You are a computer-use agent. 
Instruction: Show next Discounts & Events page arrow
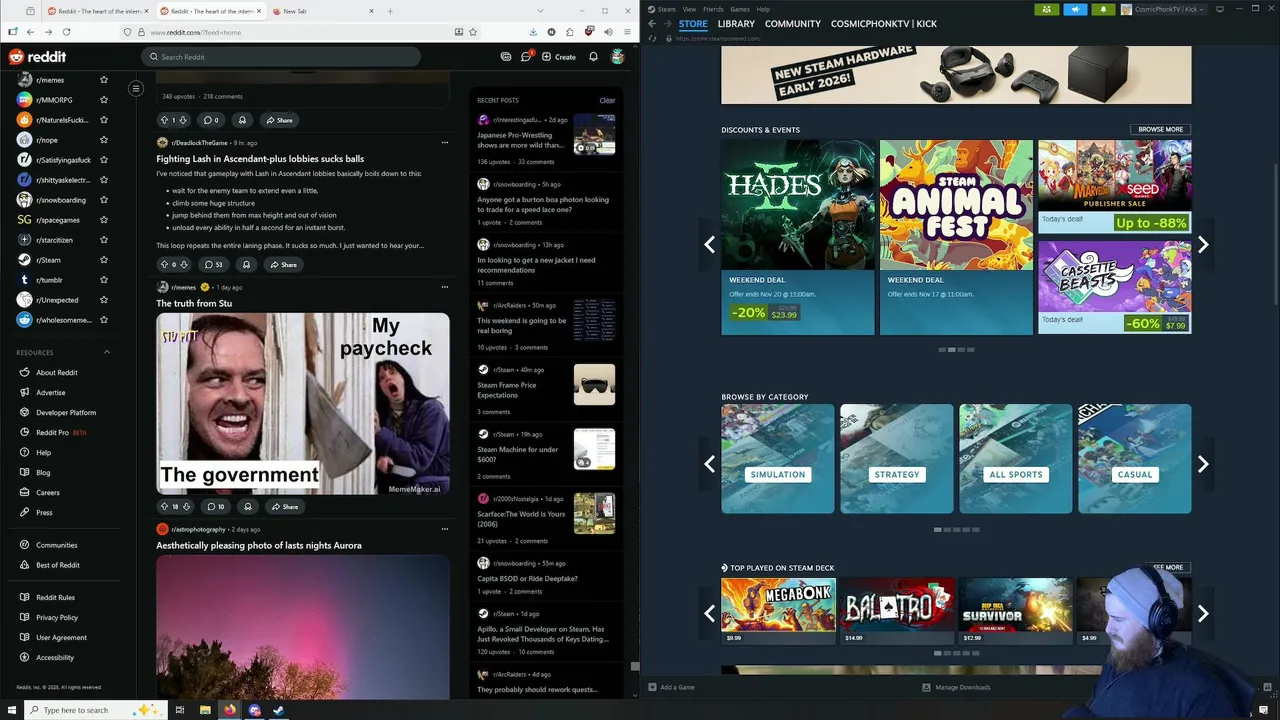click(1203, 244)
